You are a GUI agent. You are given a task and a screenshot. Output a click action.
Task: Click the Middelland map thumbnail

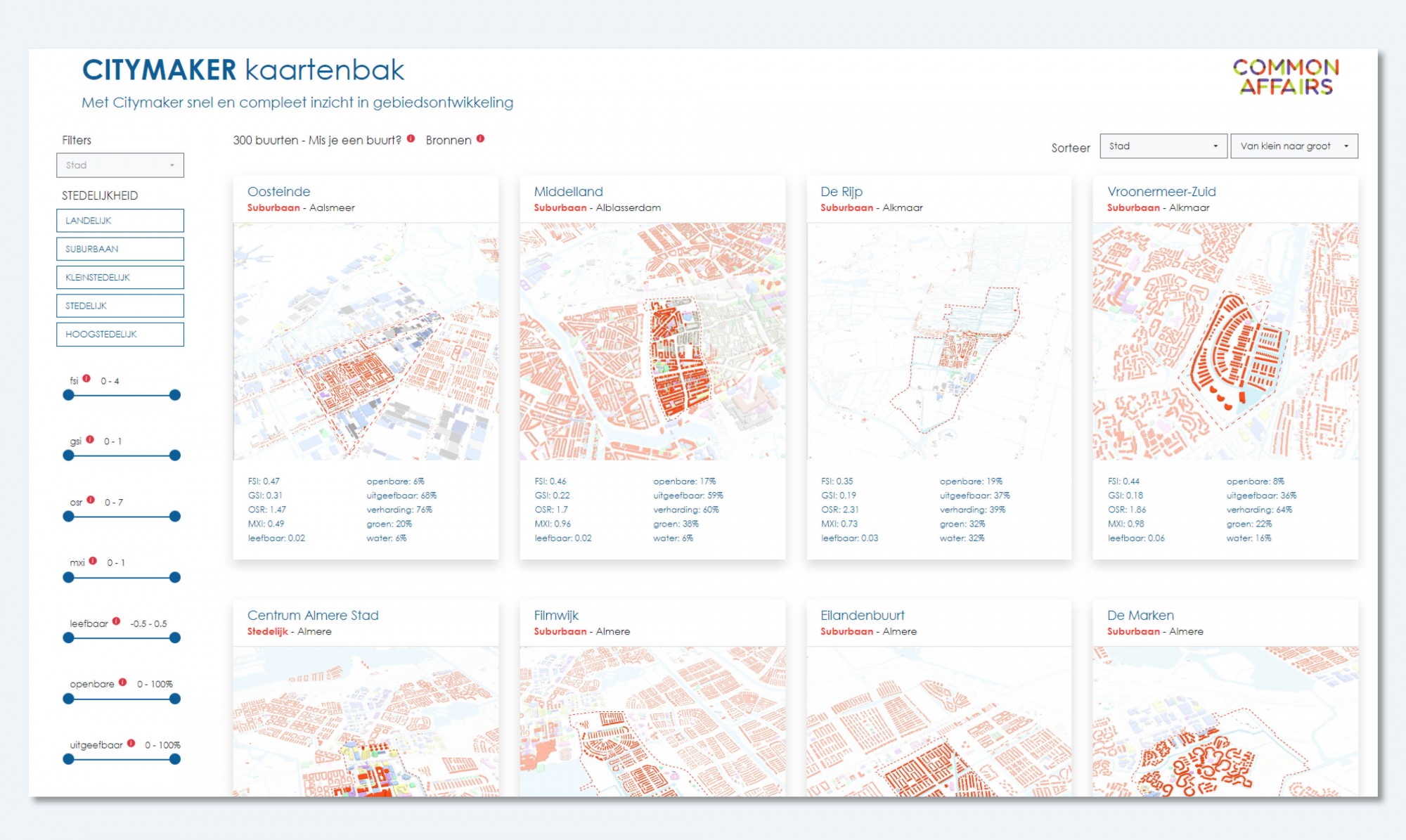652,342
